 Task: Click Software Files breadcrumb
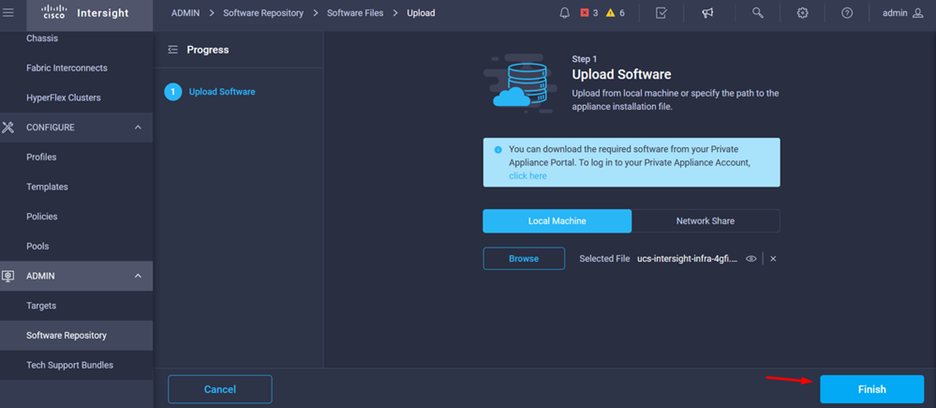pyautogui.click(x=355, y=13)
